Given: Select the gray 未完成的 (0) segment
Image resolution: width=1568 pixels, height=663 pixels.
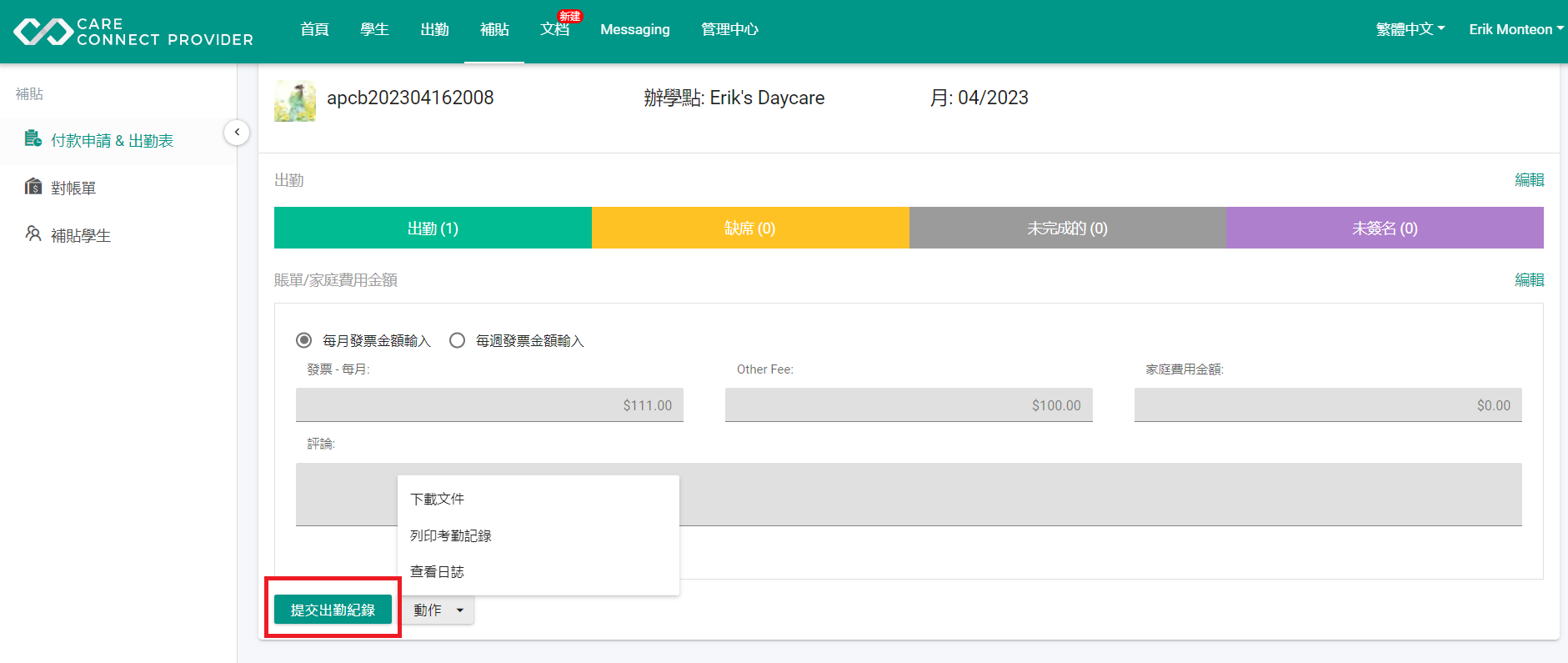Looking at the screenshot, I should (1068, 228).
